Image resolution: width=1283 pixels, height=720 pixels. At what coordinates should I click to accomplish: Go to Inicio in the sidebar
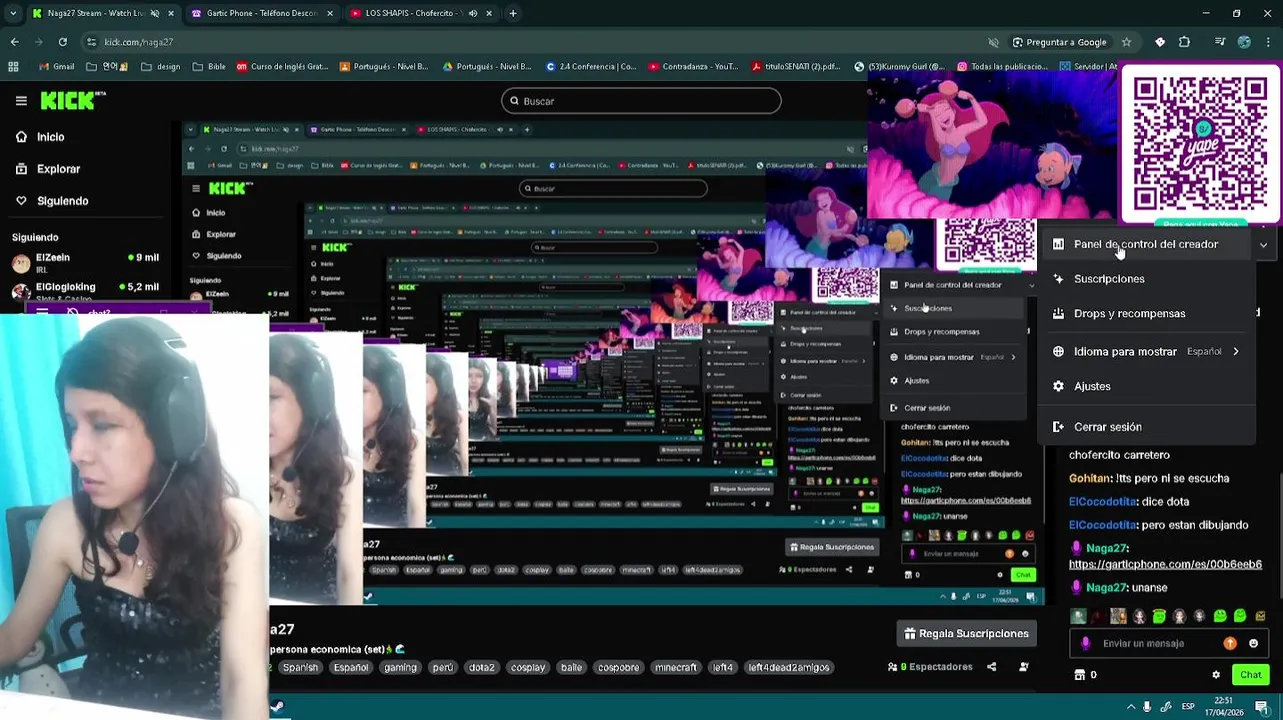[x=50, y=137]
